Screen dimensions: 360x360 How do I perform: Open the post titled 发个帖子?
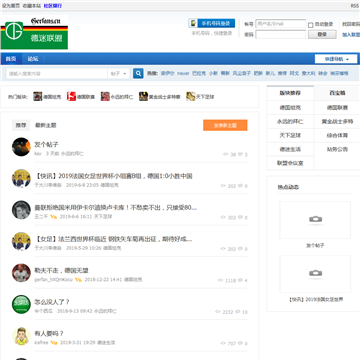46,144
